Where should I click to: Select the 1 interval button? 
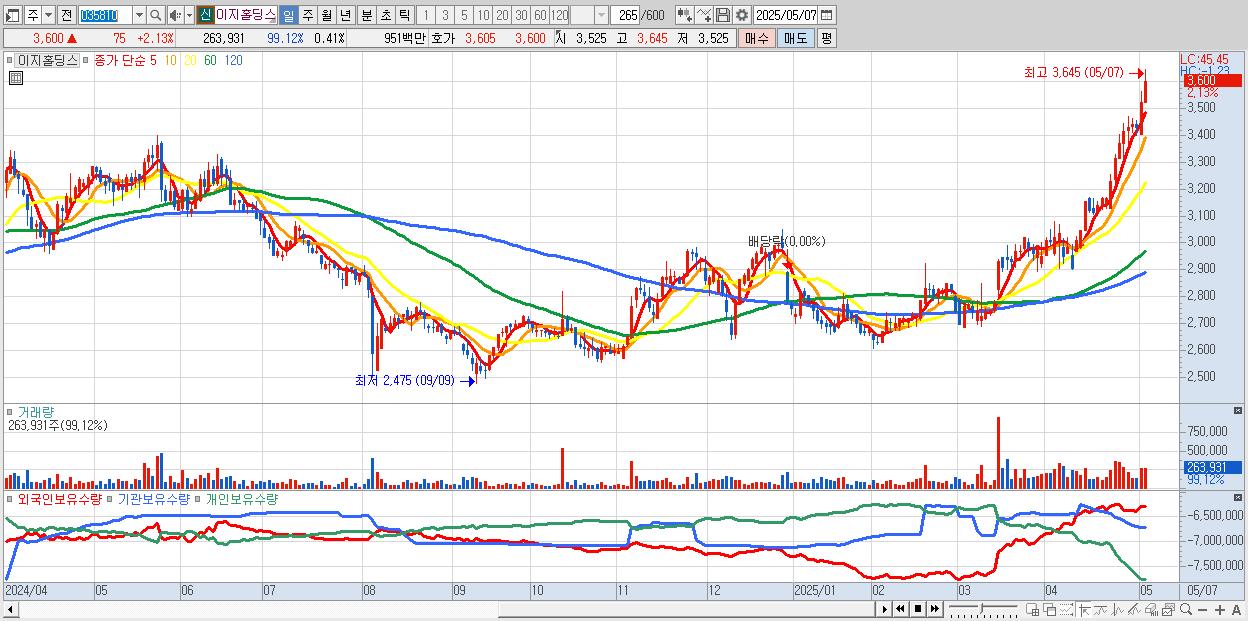pyautogui.click(x=425, y=15)
